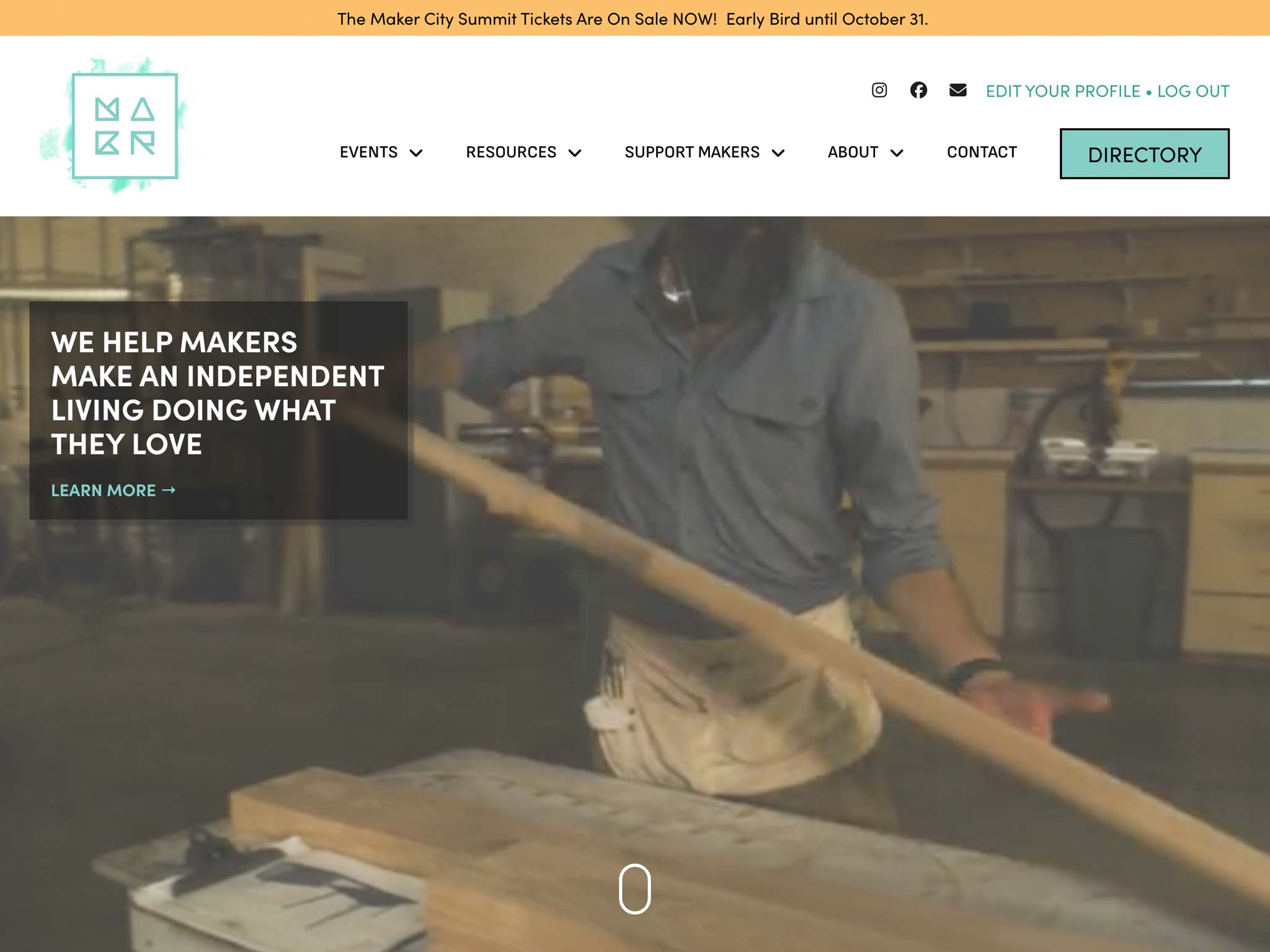
Task: Open the About navigation label
Action: click(853, 152)
